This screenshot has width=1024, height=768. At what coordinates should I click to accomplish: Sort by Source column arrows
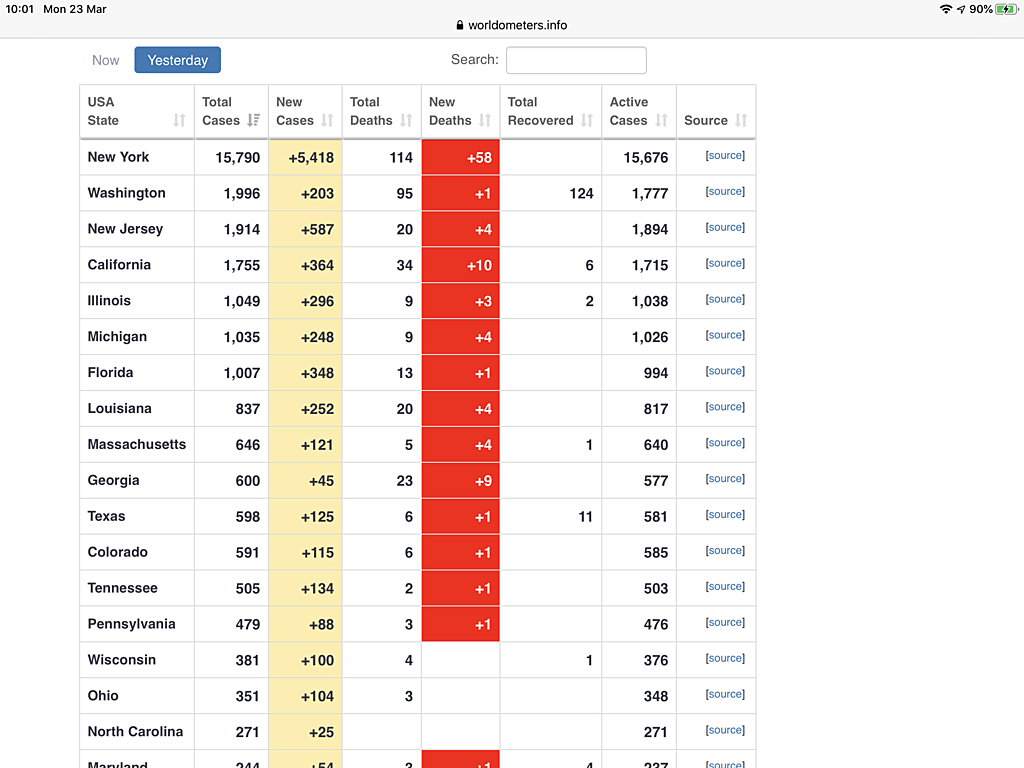coord(741,120)
